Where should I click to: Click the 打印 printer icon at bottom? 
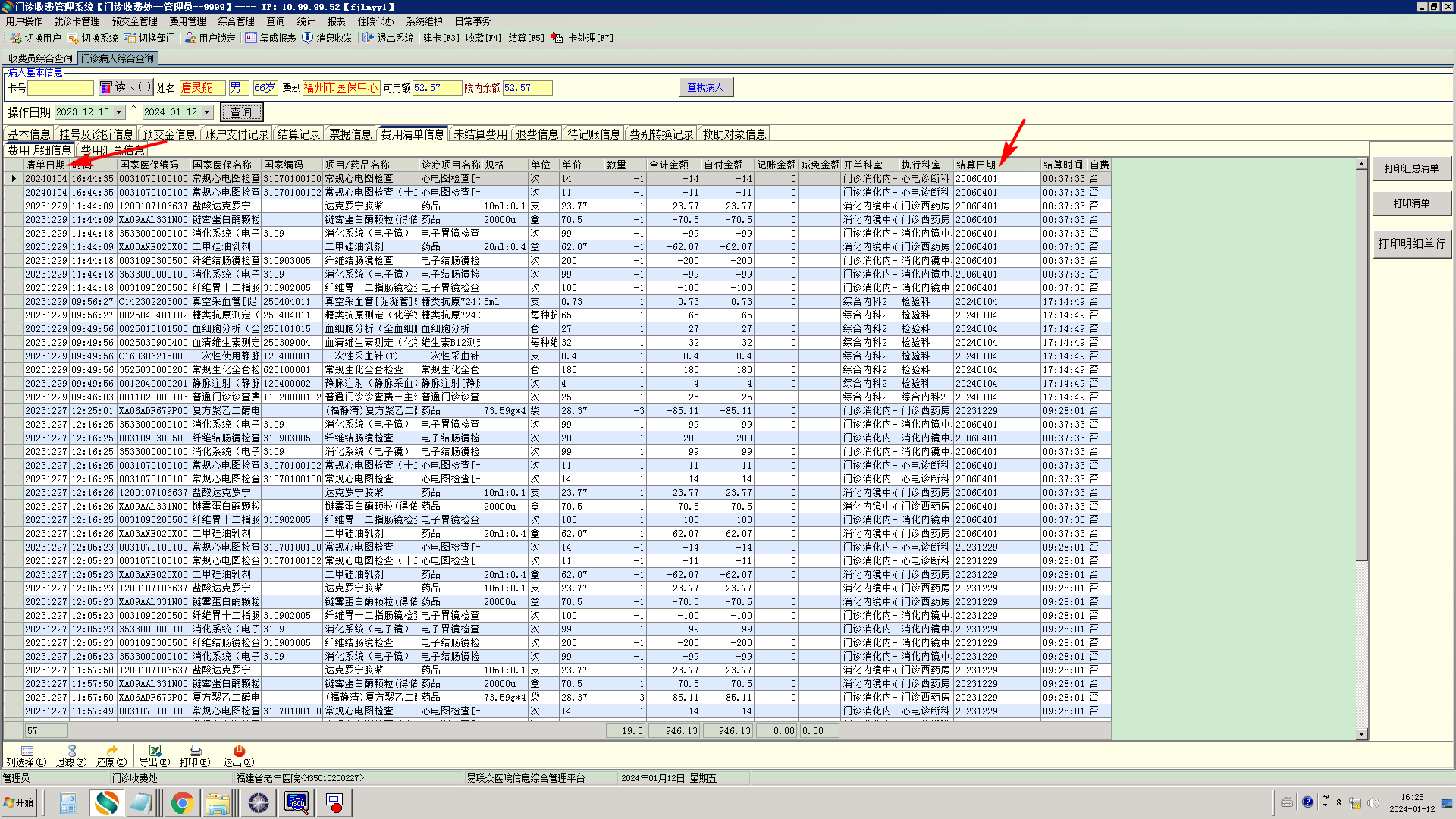tap(195, 751)
